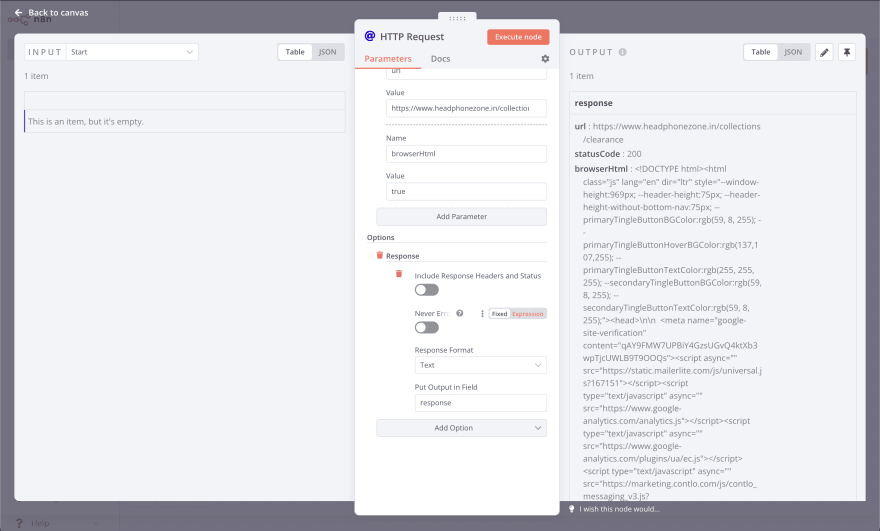Click the Name field containing browserHtml

coord(466,154)
